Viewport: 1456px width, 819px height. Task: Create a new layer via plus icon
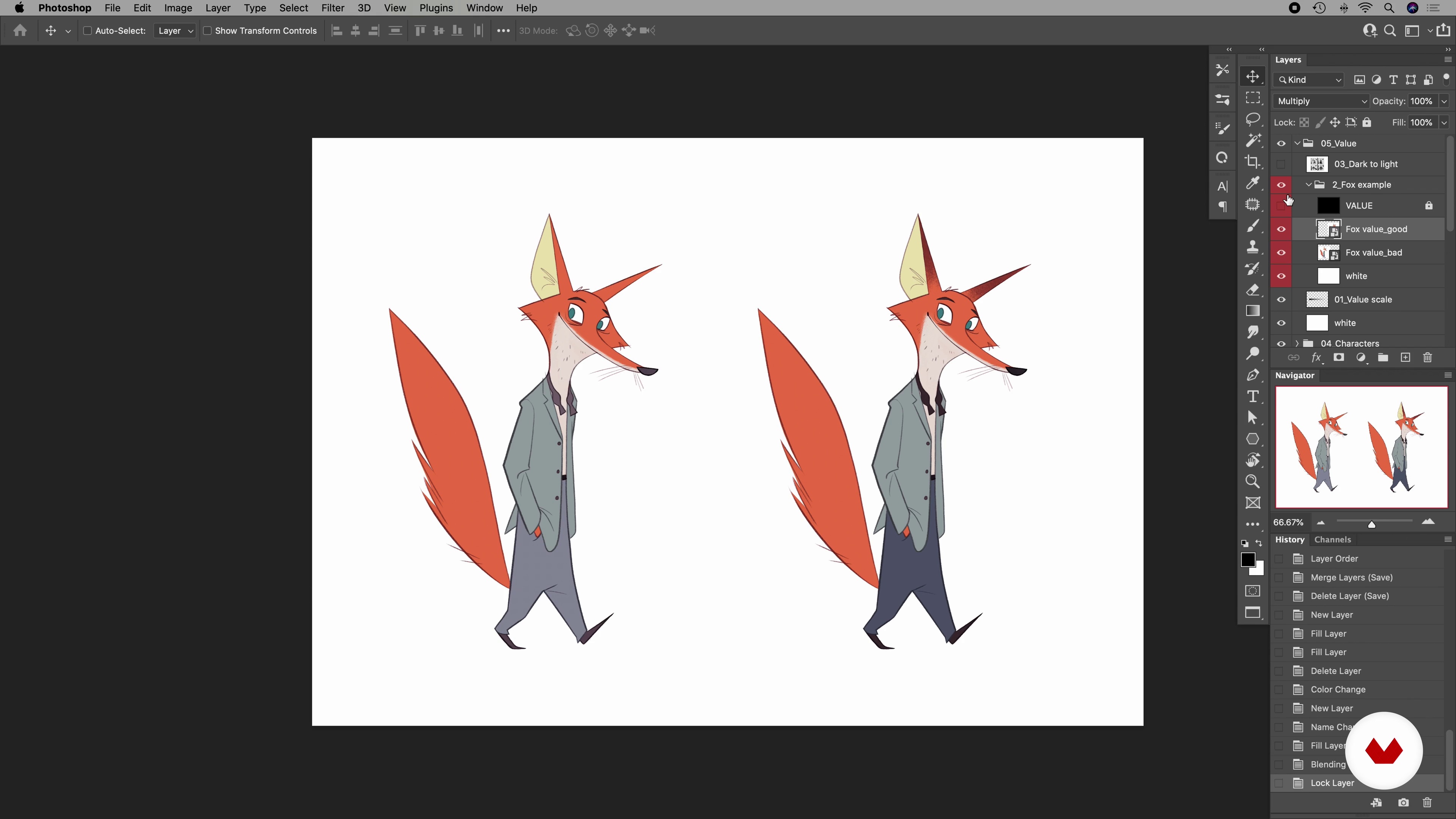(x=1406, y=358)
